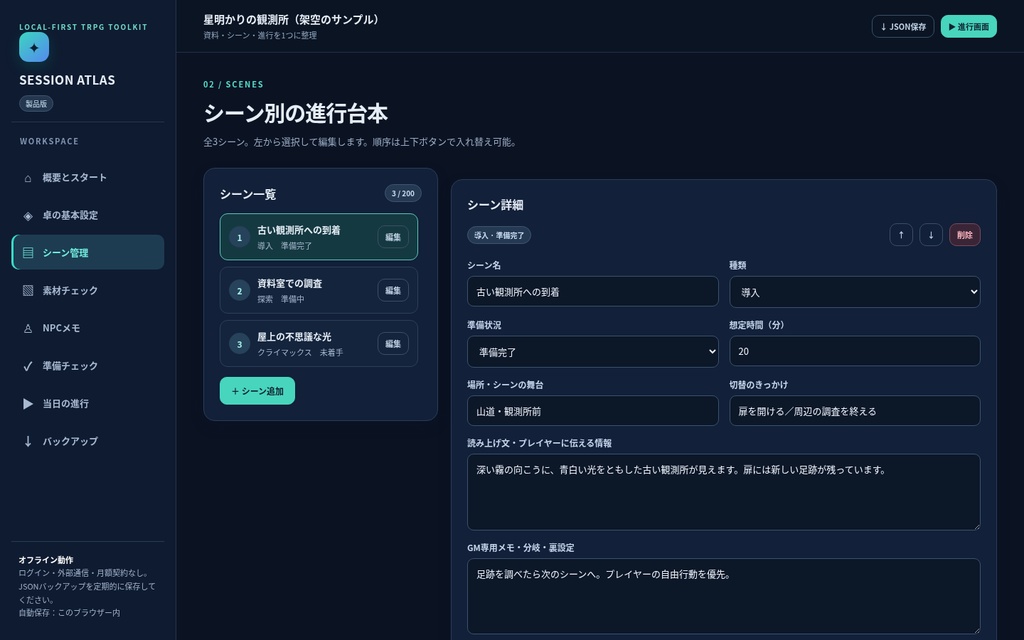
Task: Click the checkmark icon beside 準備チェック
Action: click(27, 366)
